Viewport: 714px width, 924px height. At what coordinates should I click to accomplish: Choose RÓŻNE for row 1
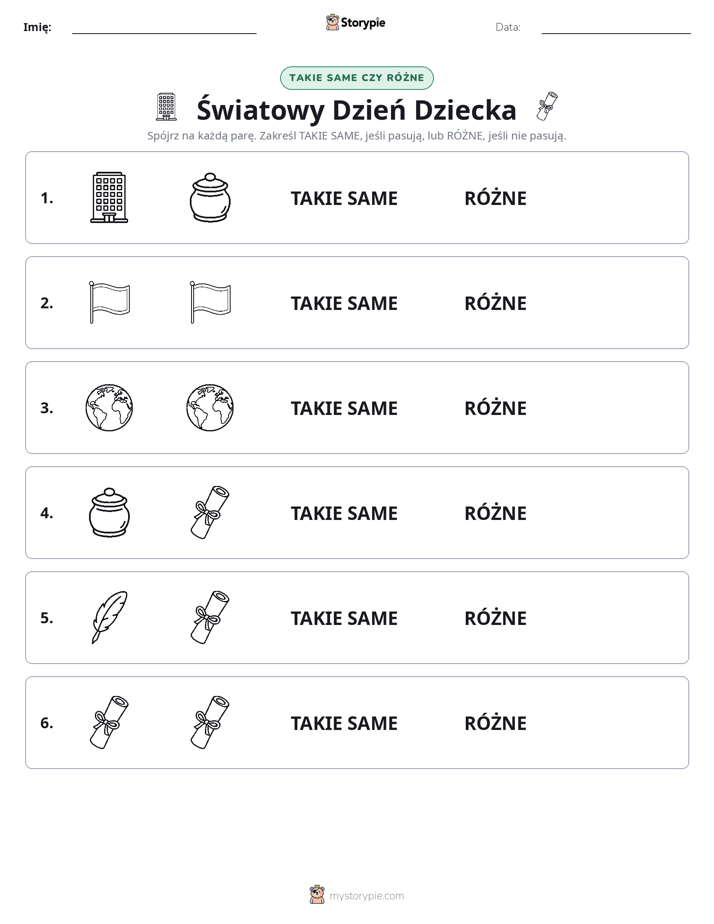[x=495, y=198]
